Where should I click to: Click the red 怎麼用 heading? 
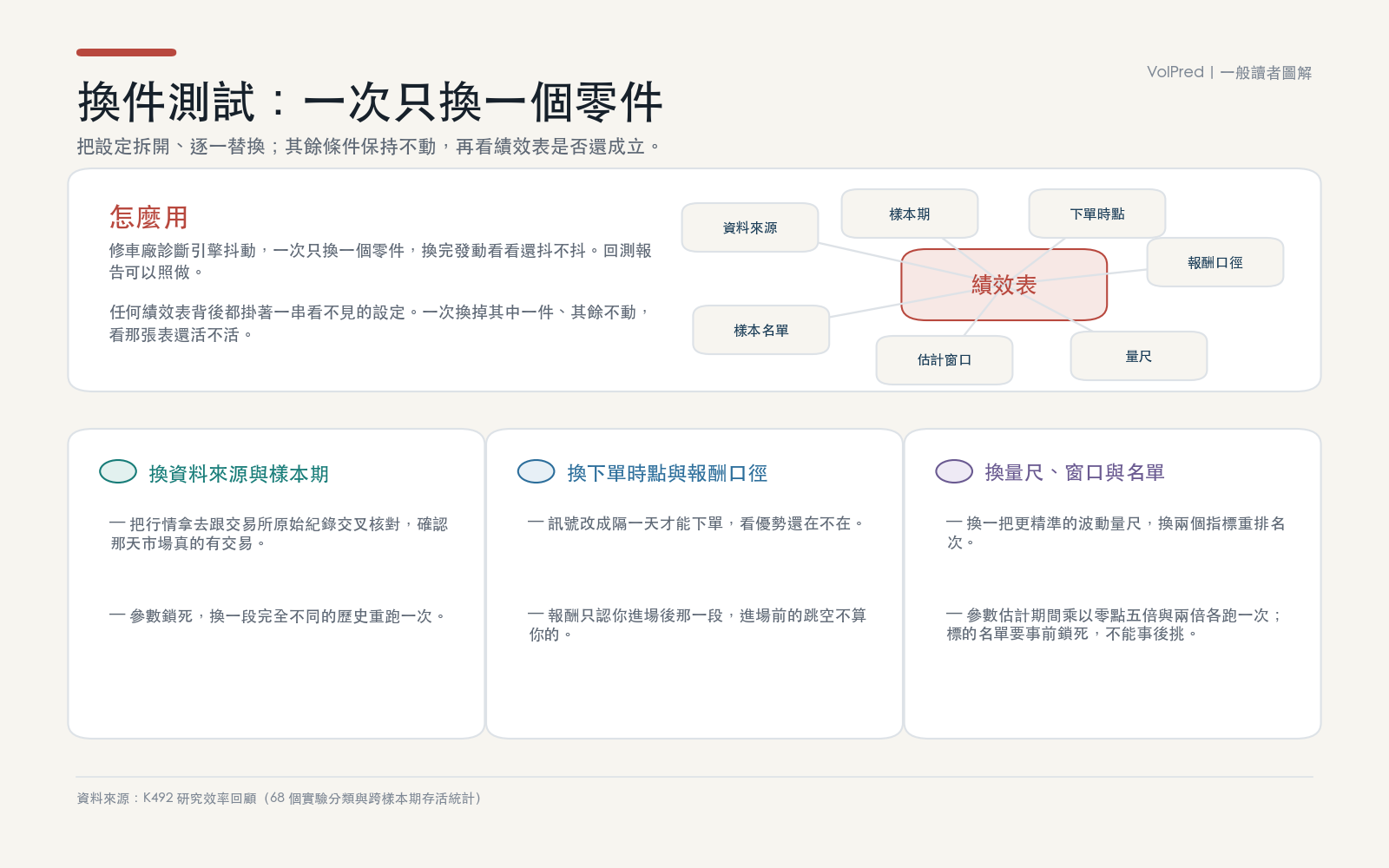click(148, 217)
